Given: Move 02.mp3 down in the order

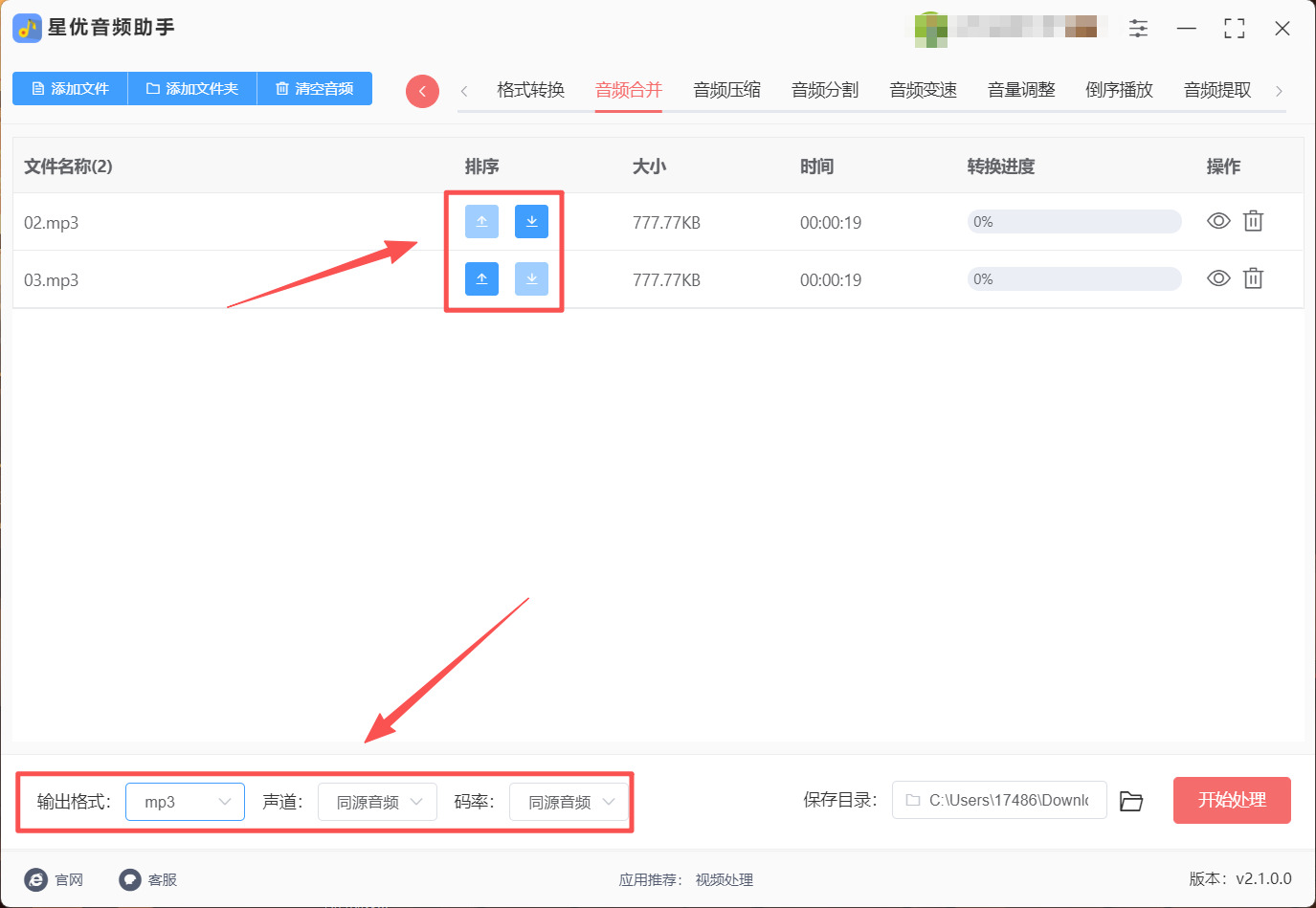Looking at the screenshot, I should [x=531, y=221].
